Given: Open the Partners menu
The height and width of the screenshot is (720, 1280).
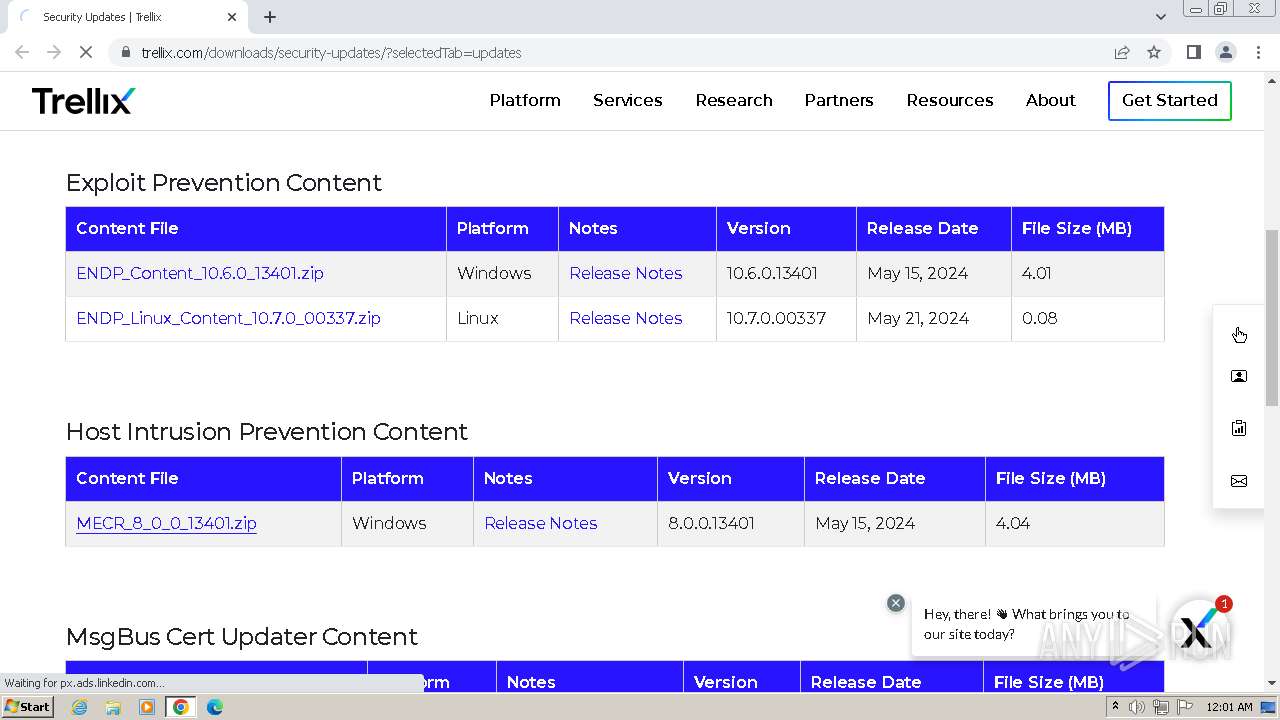Looking at the screenshot, I should [839, 100].
